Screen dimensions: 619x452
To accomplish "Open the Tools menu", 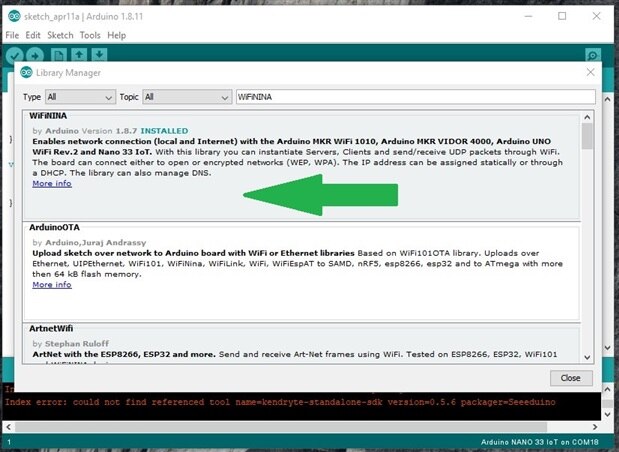I will pyautogui.click(x=90, y=35).
